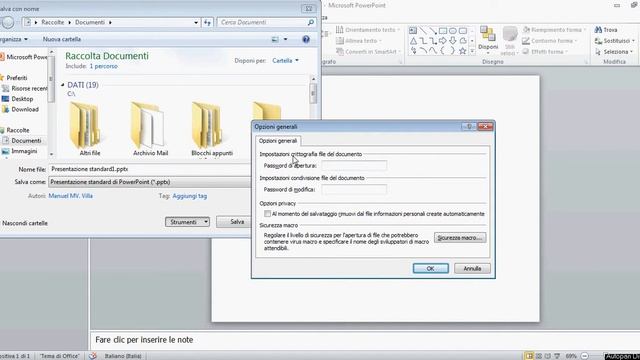640x360 pixels.
Task: Click the help button in Opzioni generali
Action: pyautogui.click(x=469, y=127)
